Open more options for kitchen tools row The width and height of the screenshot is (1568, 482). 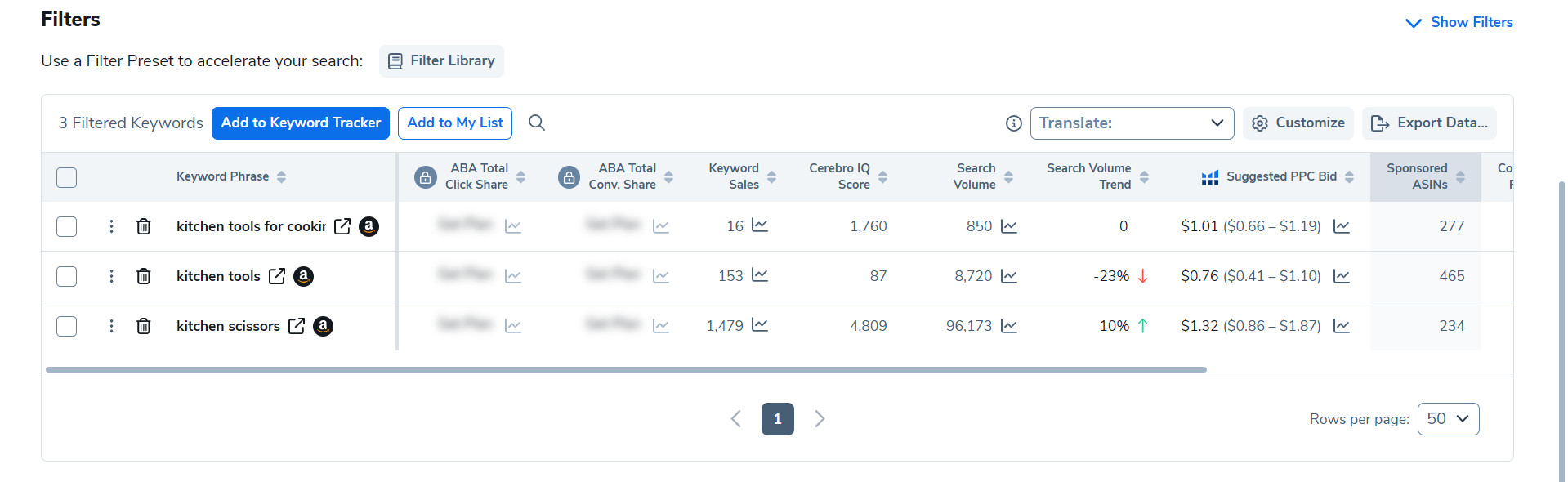click(x=111, y=276)
